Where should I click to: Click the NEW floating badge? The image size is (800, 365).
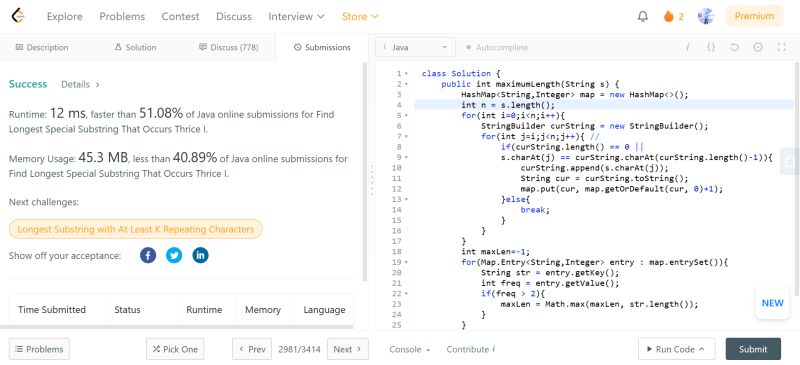[772, 303]
